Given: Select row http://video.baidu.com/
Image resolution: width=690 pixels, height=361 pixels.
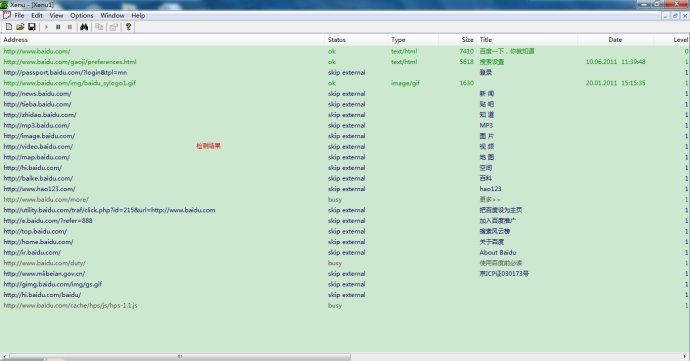Looking at the screenshot, I should [x=345, y=146].
